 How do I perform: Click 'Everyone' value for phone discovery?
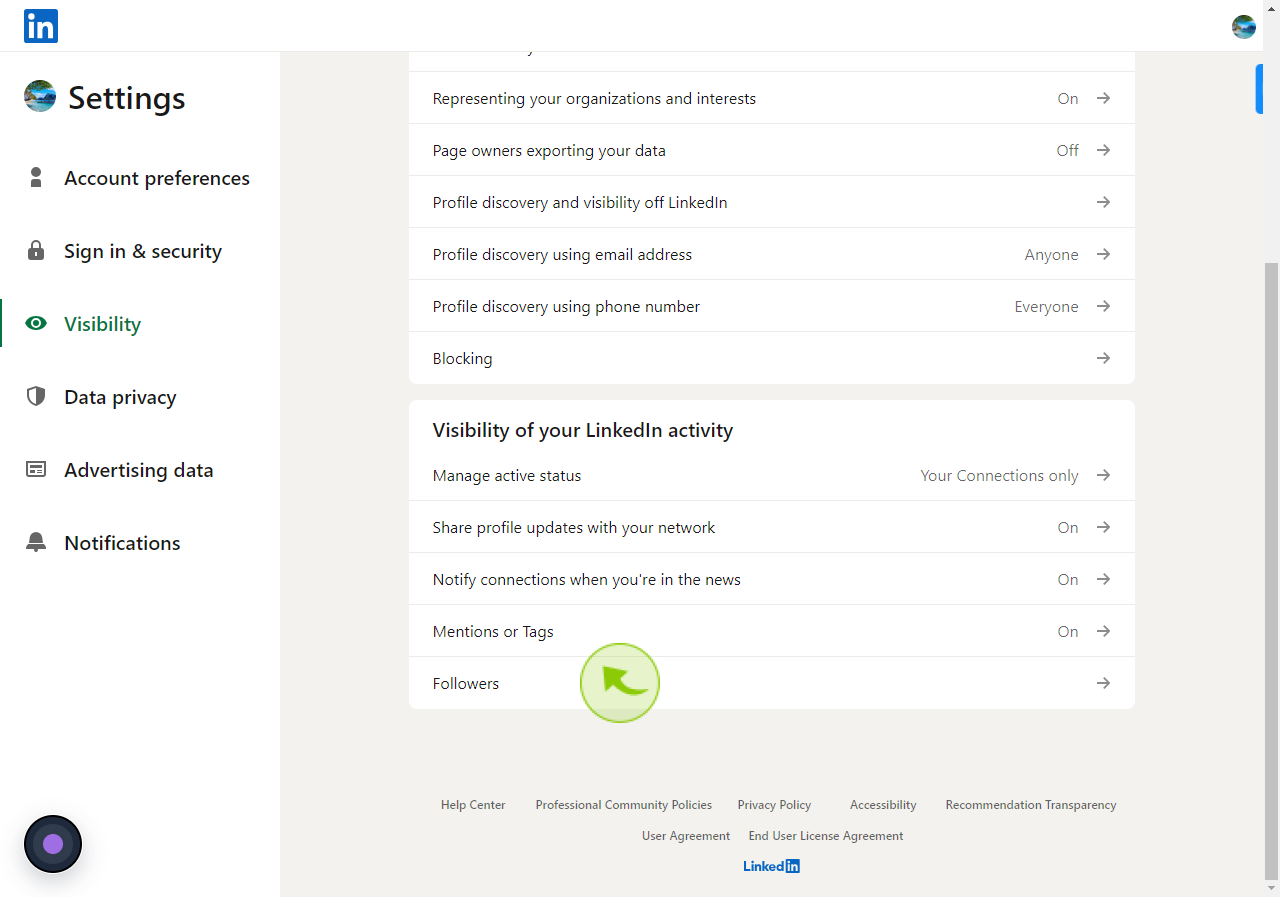pyautogui.click(x=1046, y=307)
